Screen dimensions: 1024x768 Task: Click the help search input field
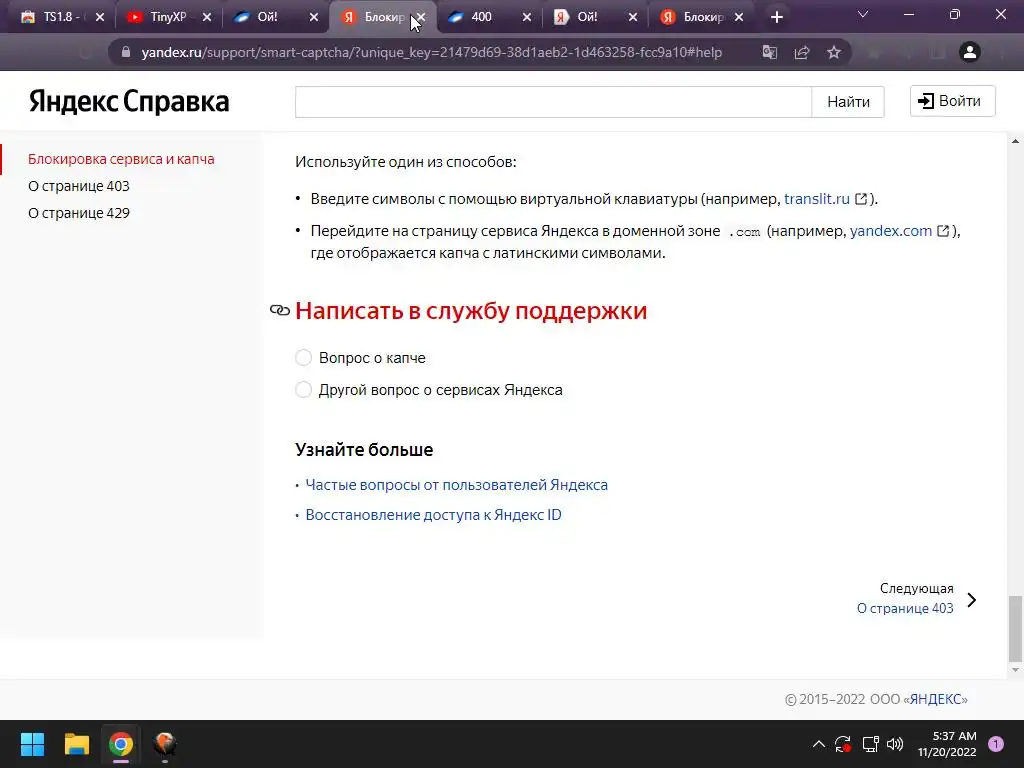click(x=553, y=102)
